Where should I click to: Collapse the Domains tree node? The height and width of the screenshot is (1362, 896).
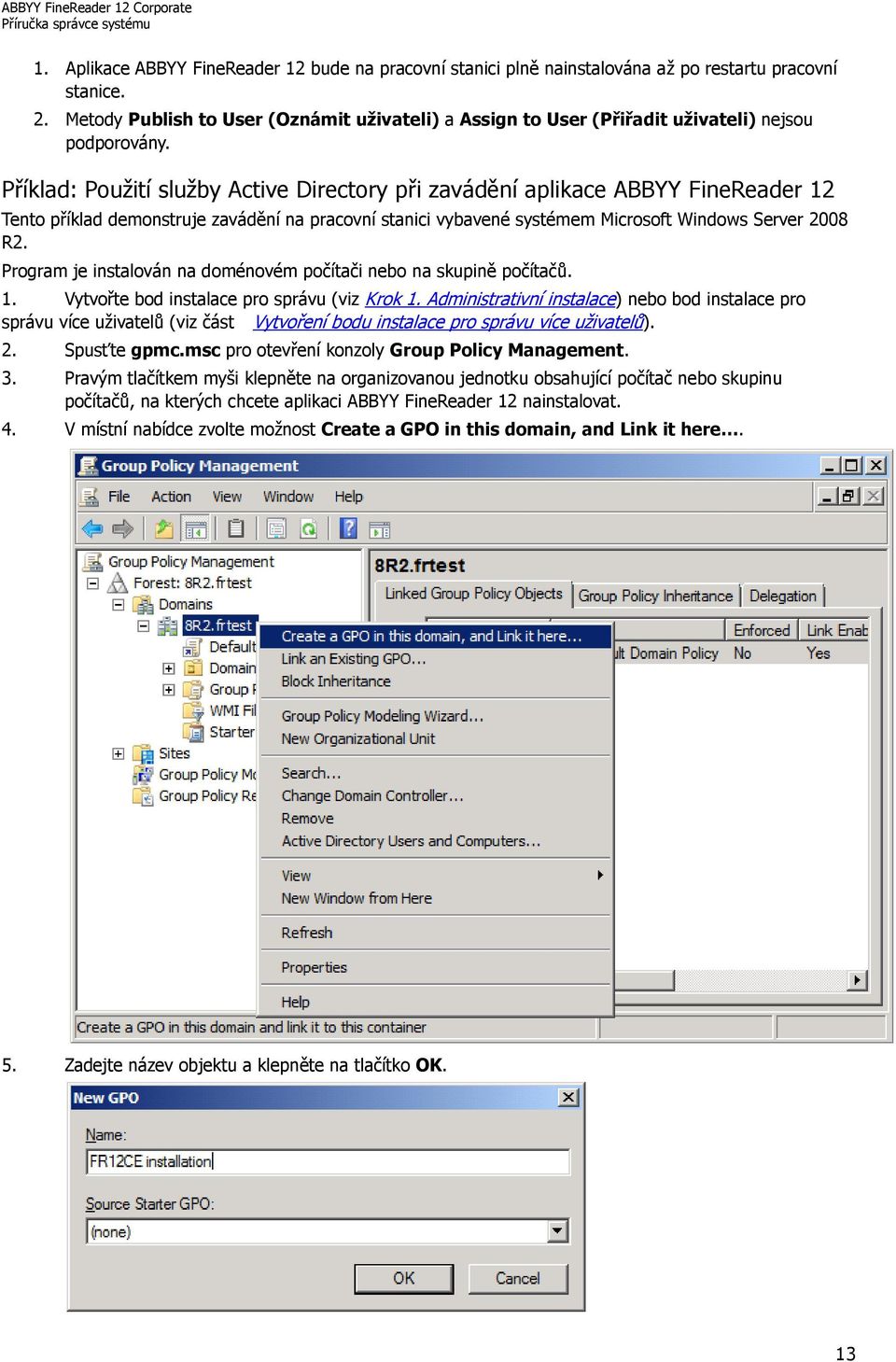119,604
